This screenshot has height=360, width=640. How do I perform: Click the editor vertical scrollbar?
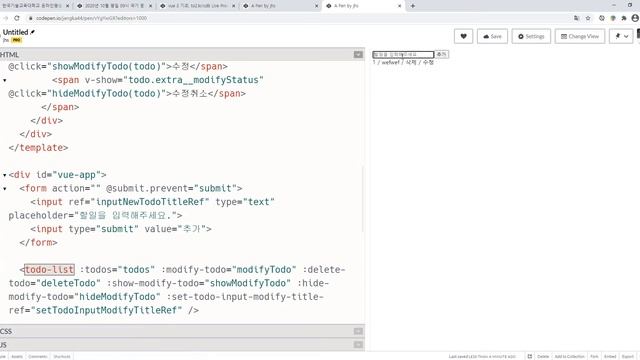point(363,199)
